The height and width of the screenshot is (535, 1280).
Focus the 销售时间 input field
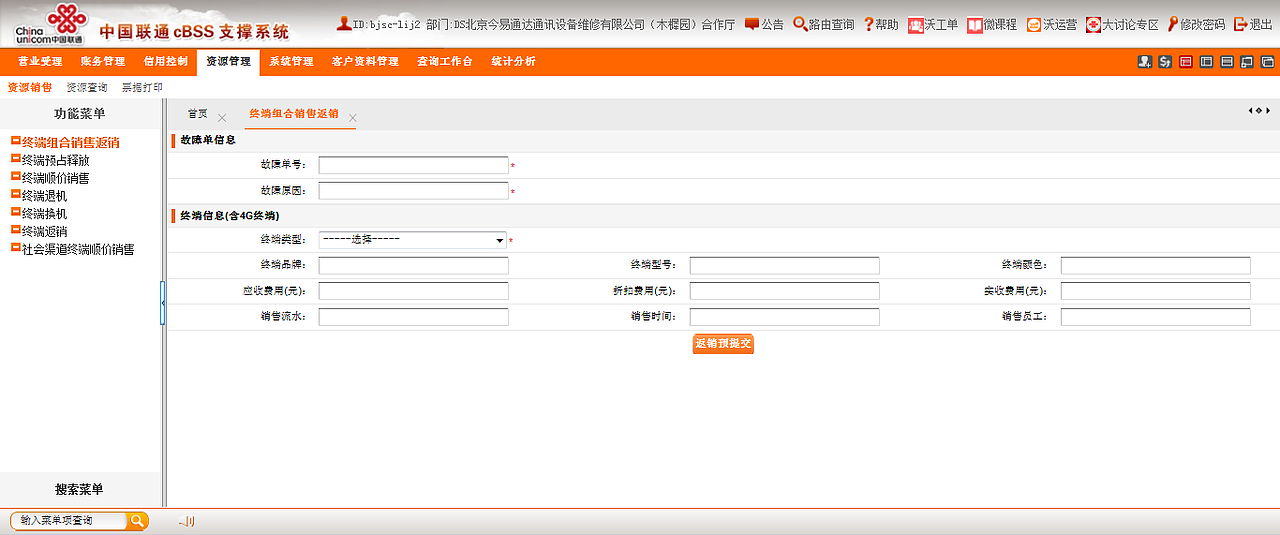click(x=784, y=317)
